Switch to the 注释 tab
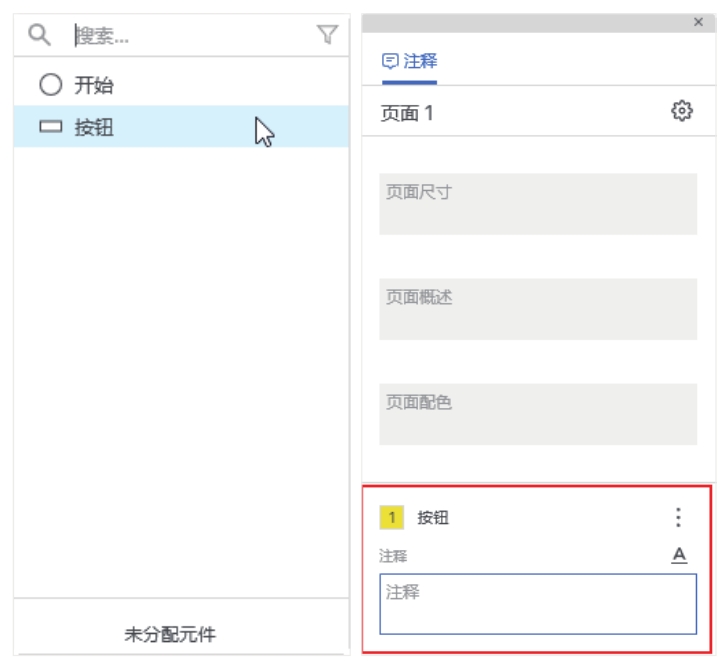 click(x=410, y=61)
